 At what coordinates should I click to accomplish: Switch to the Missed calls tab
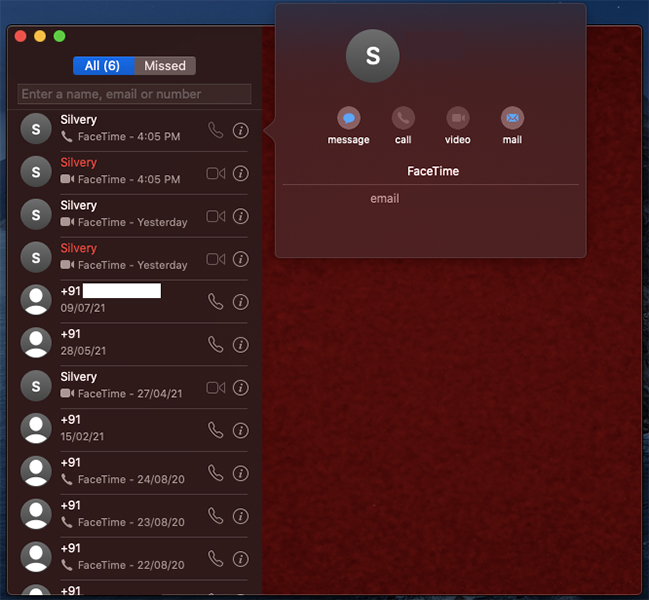165,66
